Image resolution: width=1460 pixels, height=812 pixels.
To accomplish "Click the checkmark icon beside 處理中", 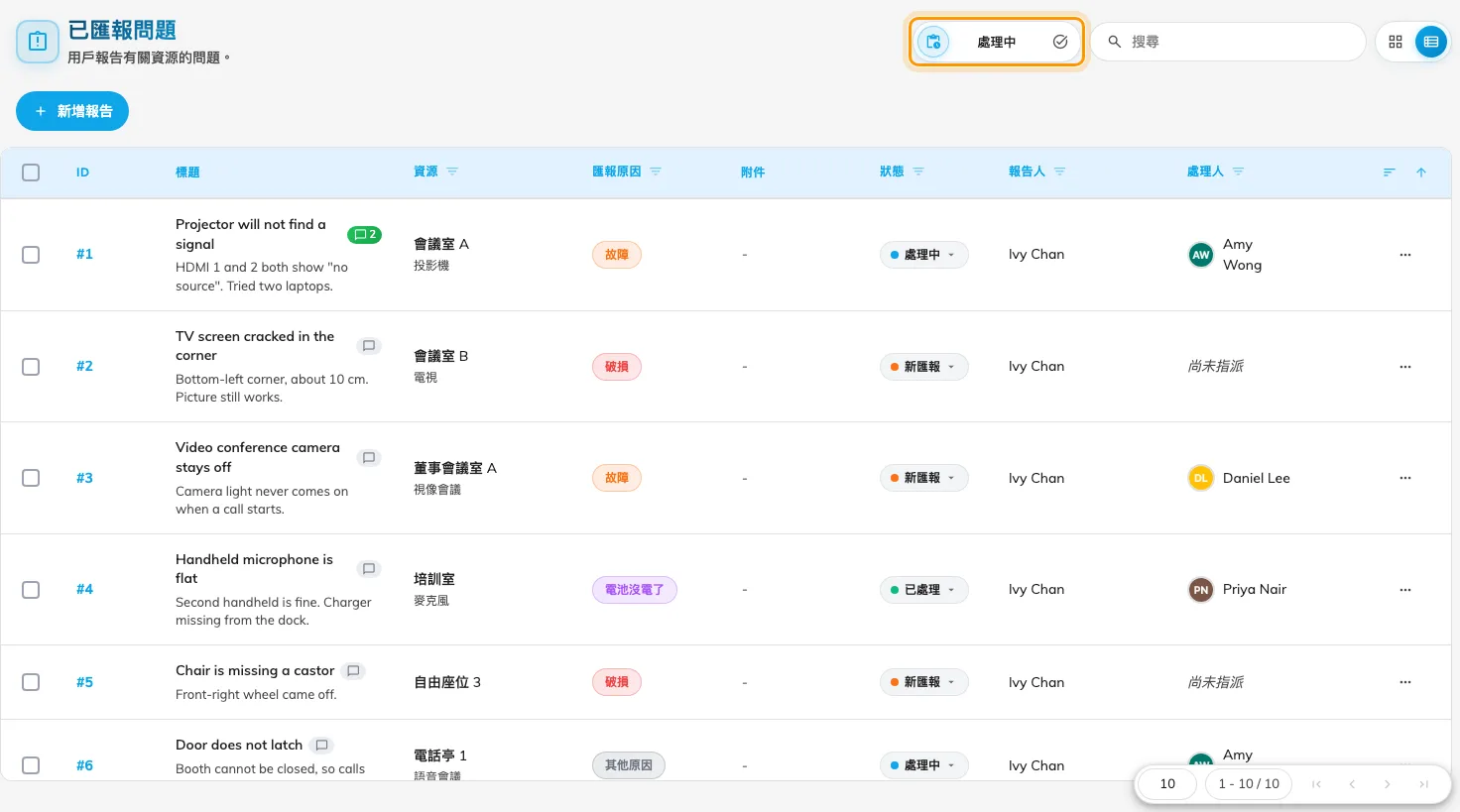I will 1060,42.
